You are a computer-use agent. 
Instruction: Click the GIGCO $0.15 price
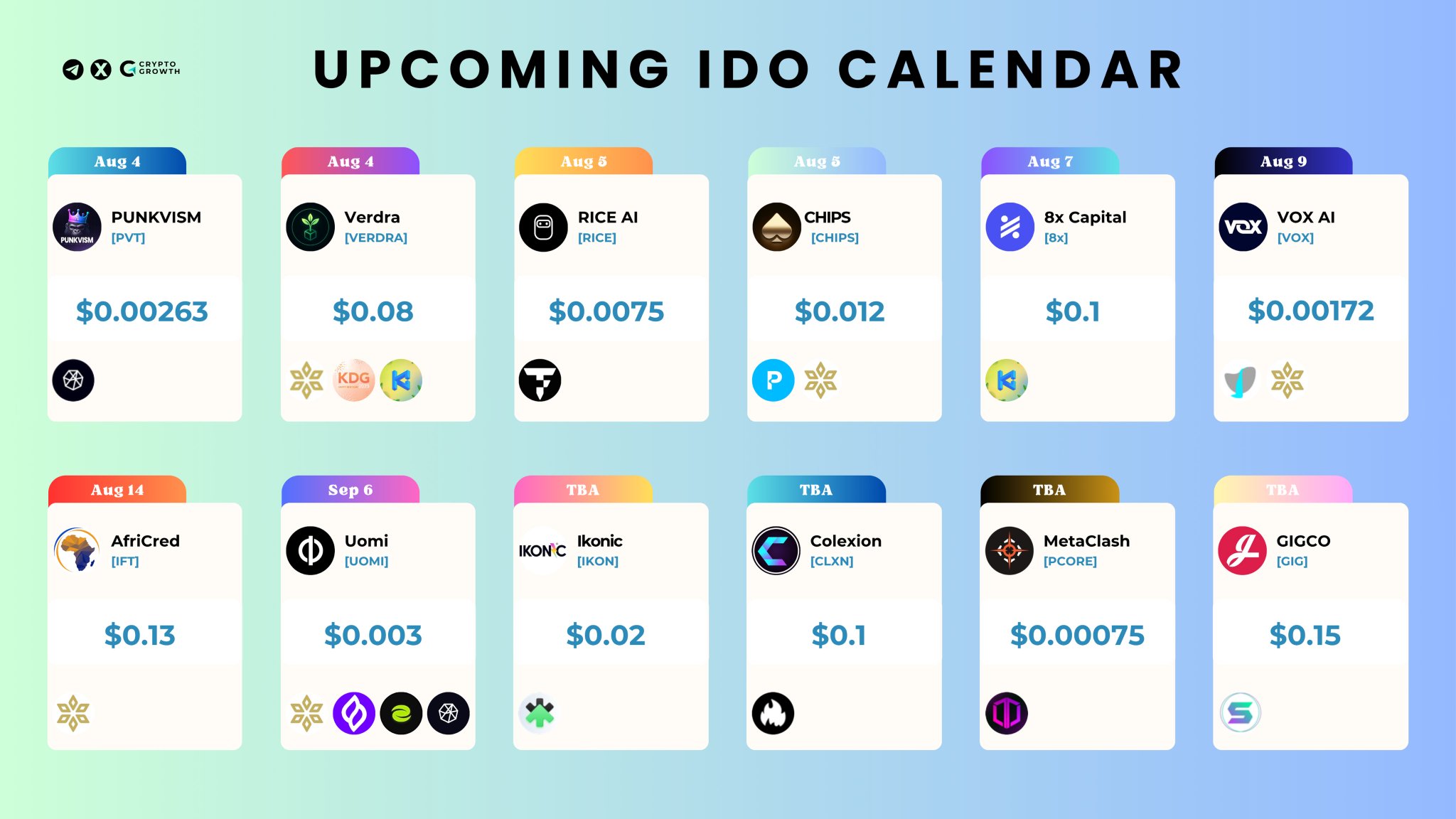pos(1305,635)
